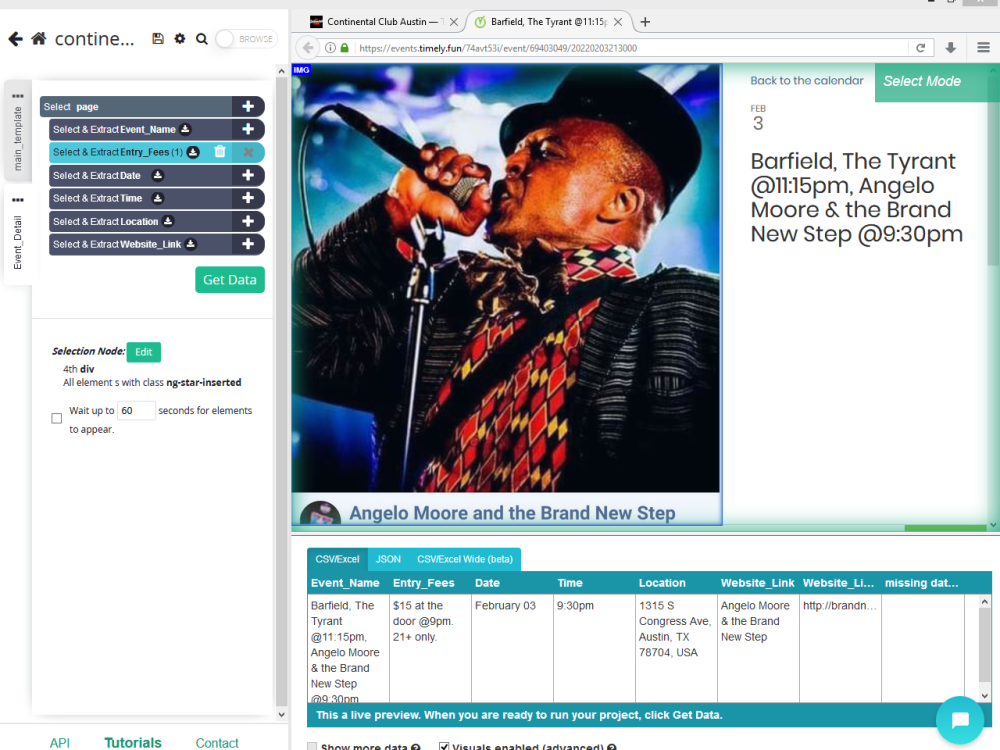Click the X on Entry_Fees command
Screen dimensions: 1000x750
tap(248, 152)
